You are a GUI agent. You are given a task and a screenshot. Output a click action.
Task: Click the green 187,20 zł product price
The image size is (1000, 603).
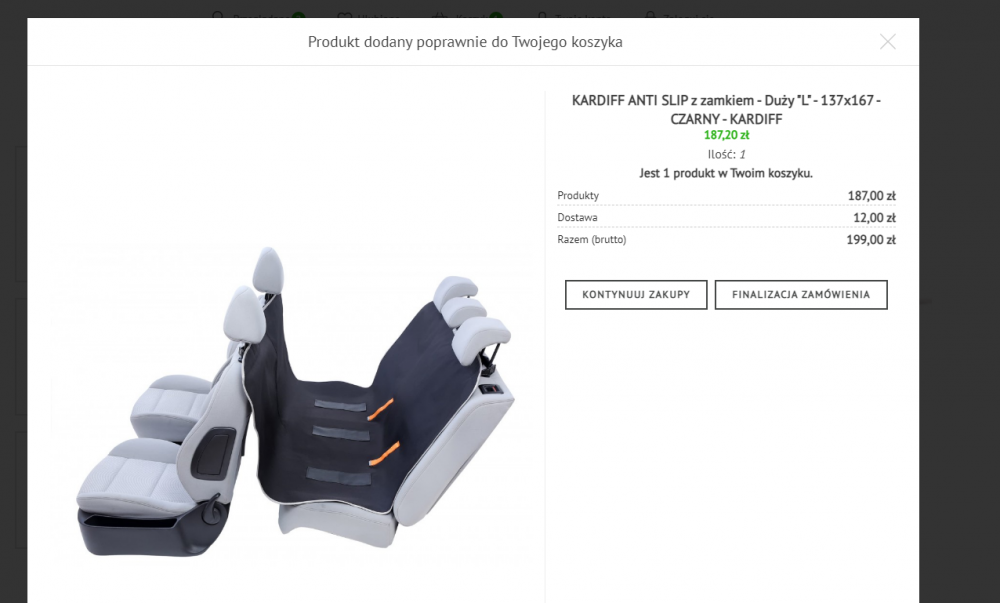coord(726,135)
